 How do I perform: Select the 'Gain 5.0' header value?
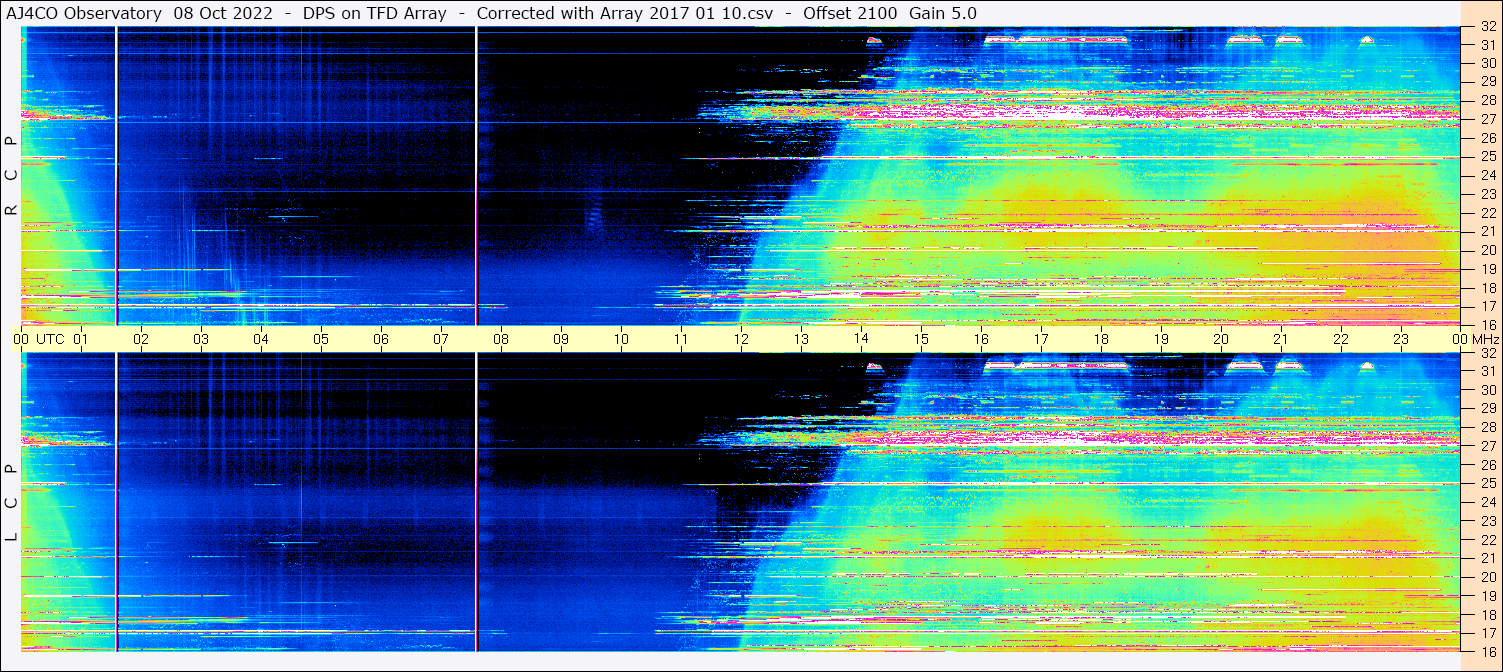943,13
